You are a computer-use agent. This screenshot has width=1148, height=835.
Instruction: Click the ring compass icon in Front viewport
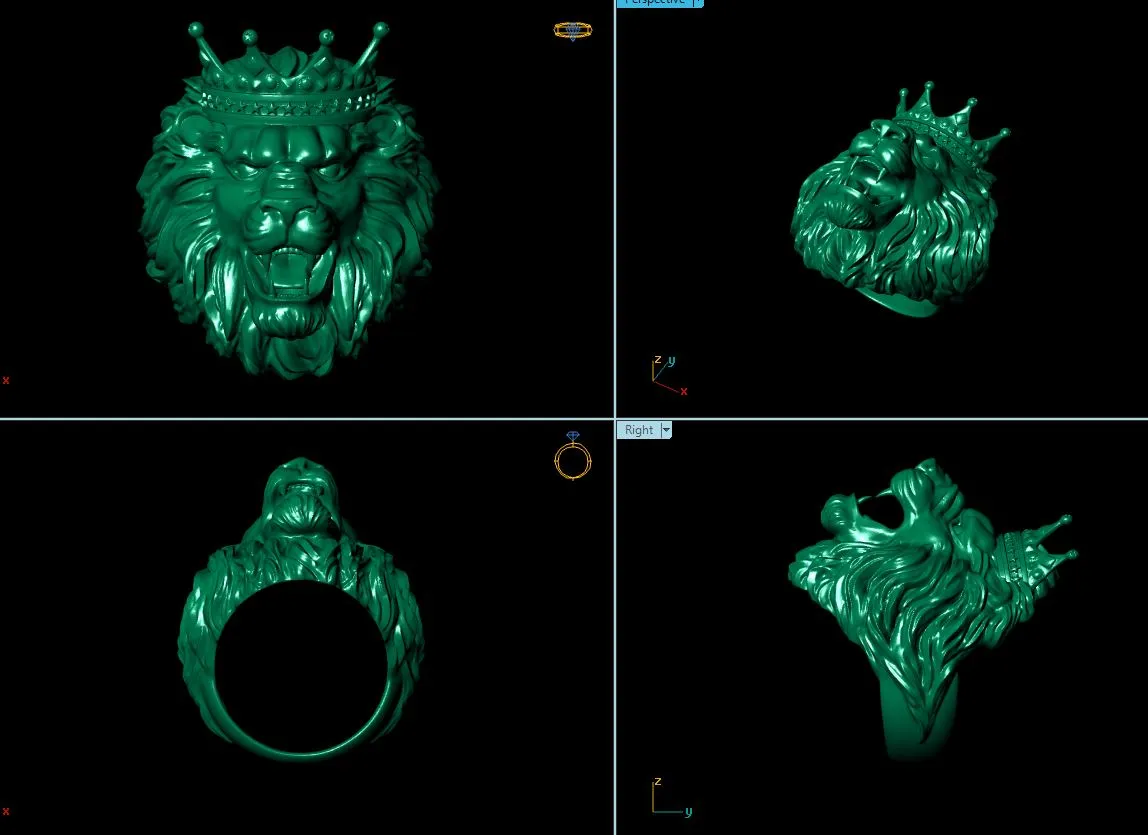pos(572,461)
